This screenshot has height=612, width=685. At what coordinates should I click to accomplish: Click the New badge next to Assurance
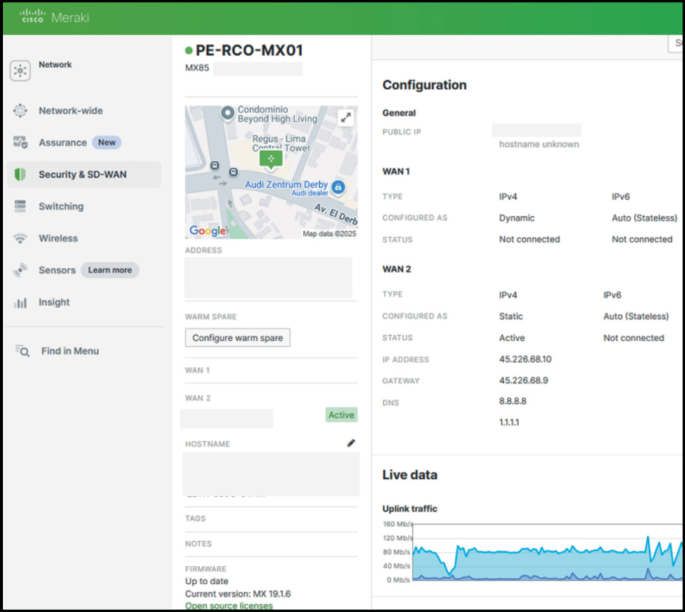pos(107,142)
